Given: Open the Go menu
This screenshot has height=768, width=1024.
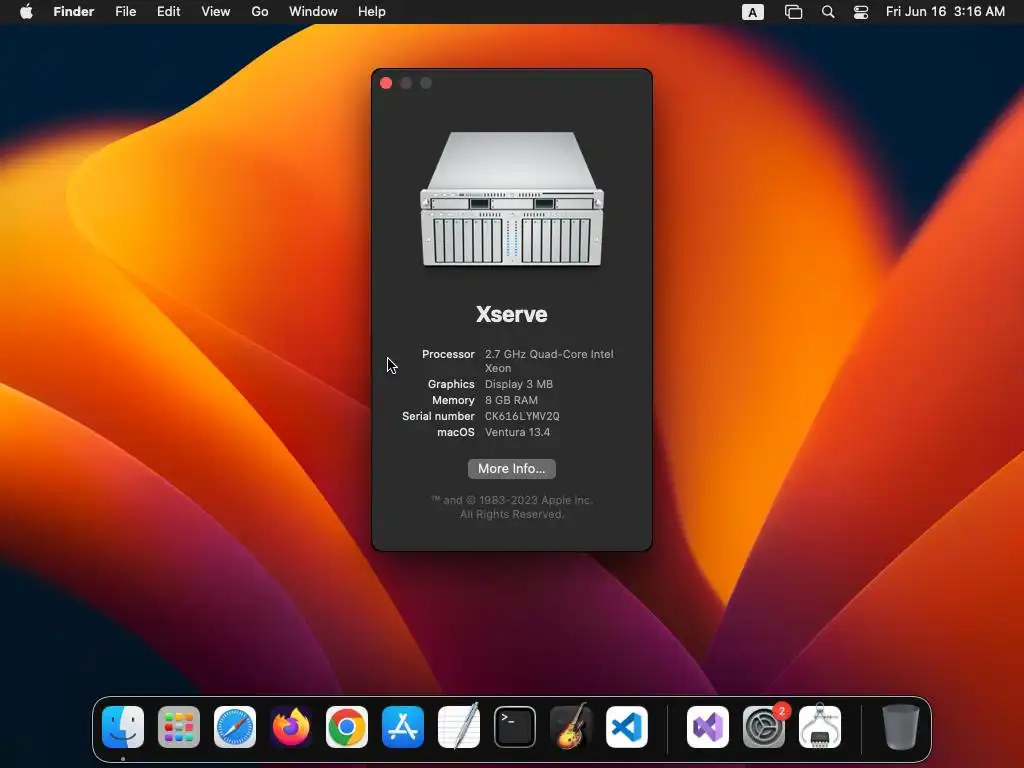Looking at the screenshot, I should click(x=260, y=12).
